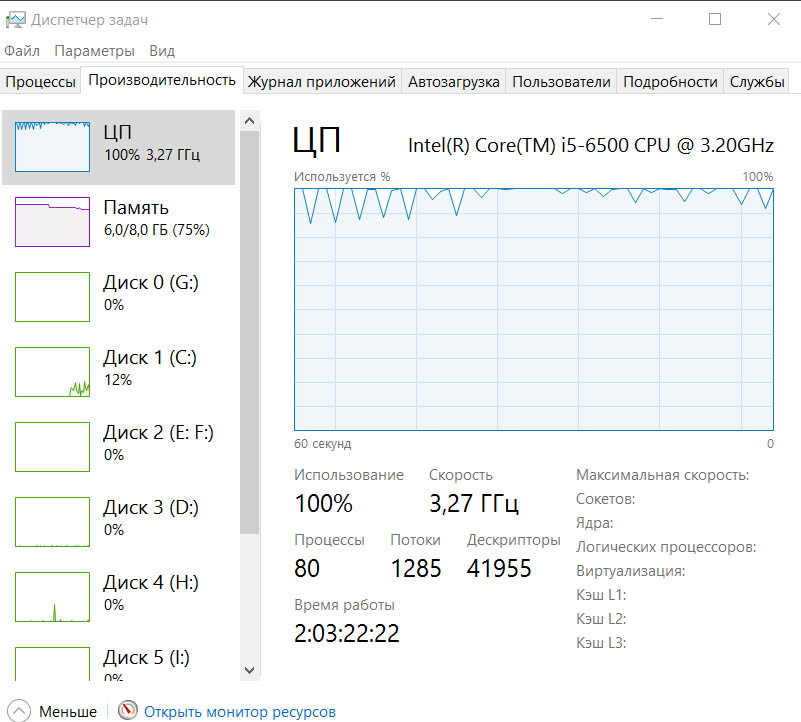Open the Параметры menu

pyautogui.click(x=95, y=51)
